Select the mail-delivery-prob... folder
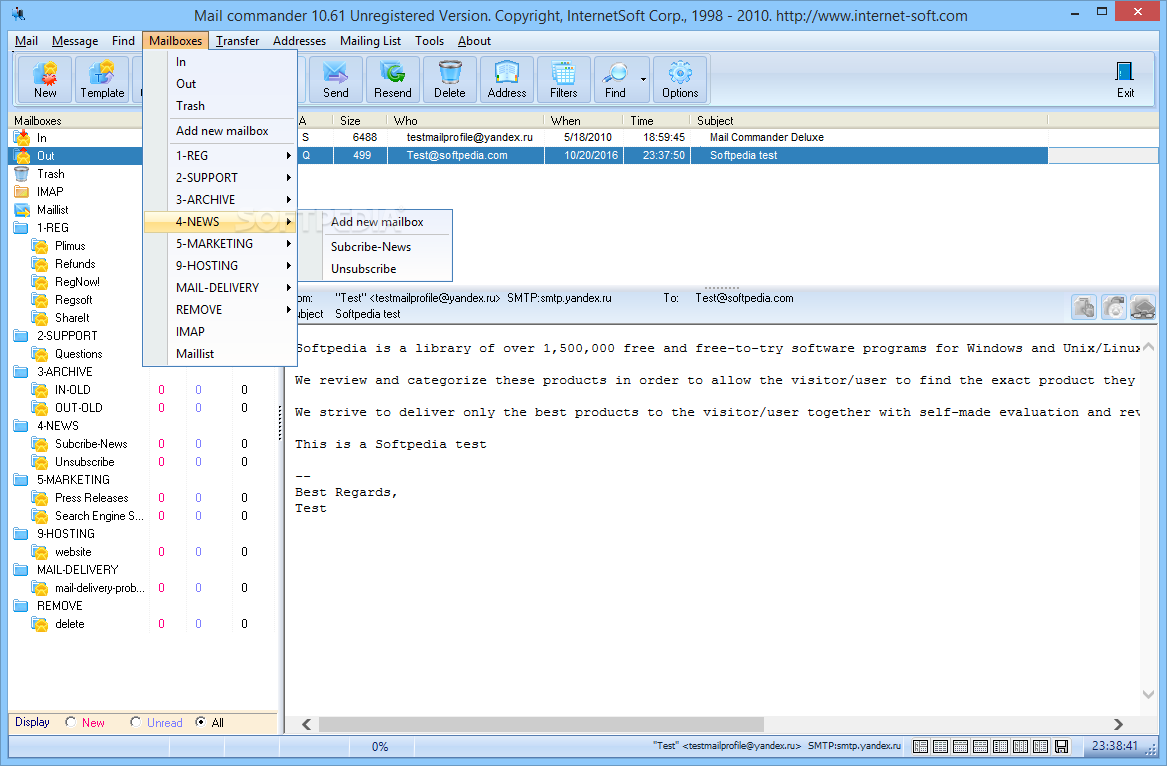The height and width of the screenshot is (766, 1167). point(100,588)
